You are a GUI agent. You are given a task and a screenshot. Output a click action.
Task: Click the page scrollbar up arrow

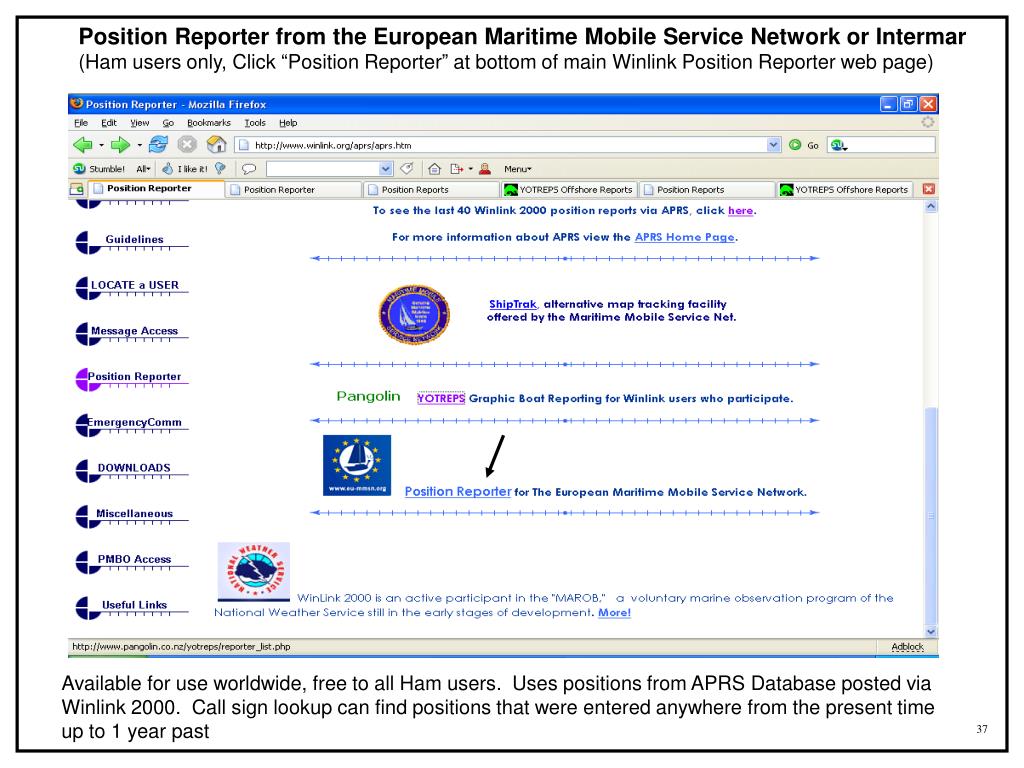pos(931,206)
